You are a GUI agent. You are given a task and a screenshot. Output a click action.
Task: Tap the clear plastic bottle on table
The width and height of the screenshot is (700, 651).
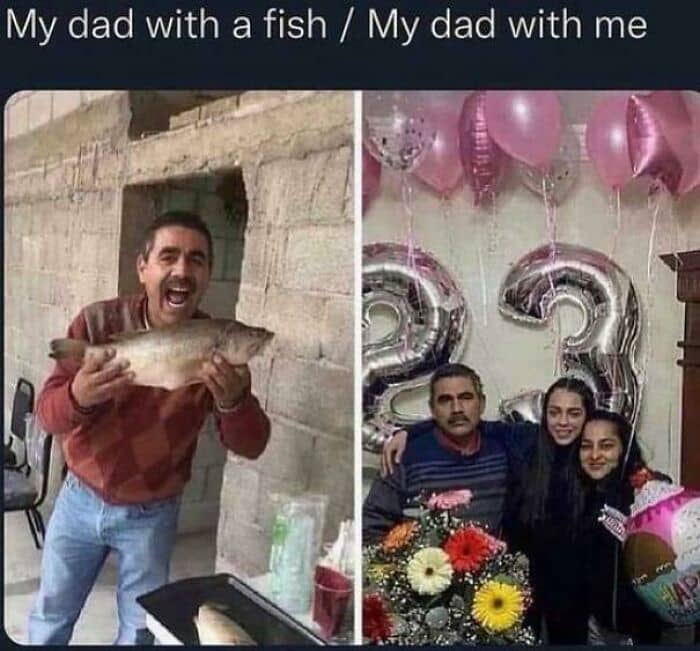[x=291, y=560]
